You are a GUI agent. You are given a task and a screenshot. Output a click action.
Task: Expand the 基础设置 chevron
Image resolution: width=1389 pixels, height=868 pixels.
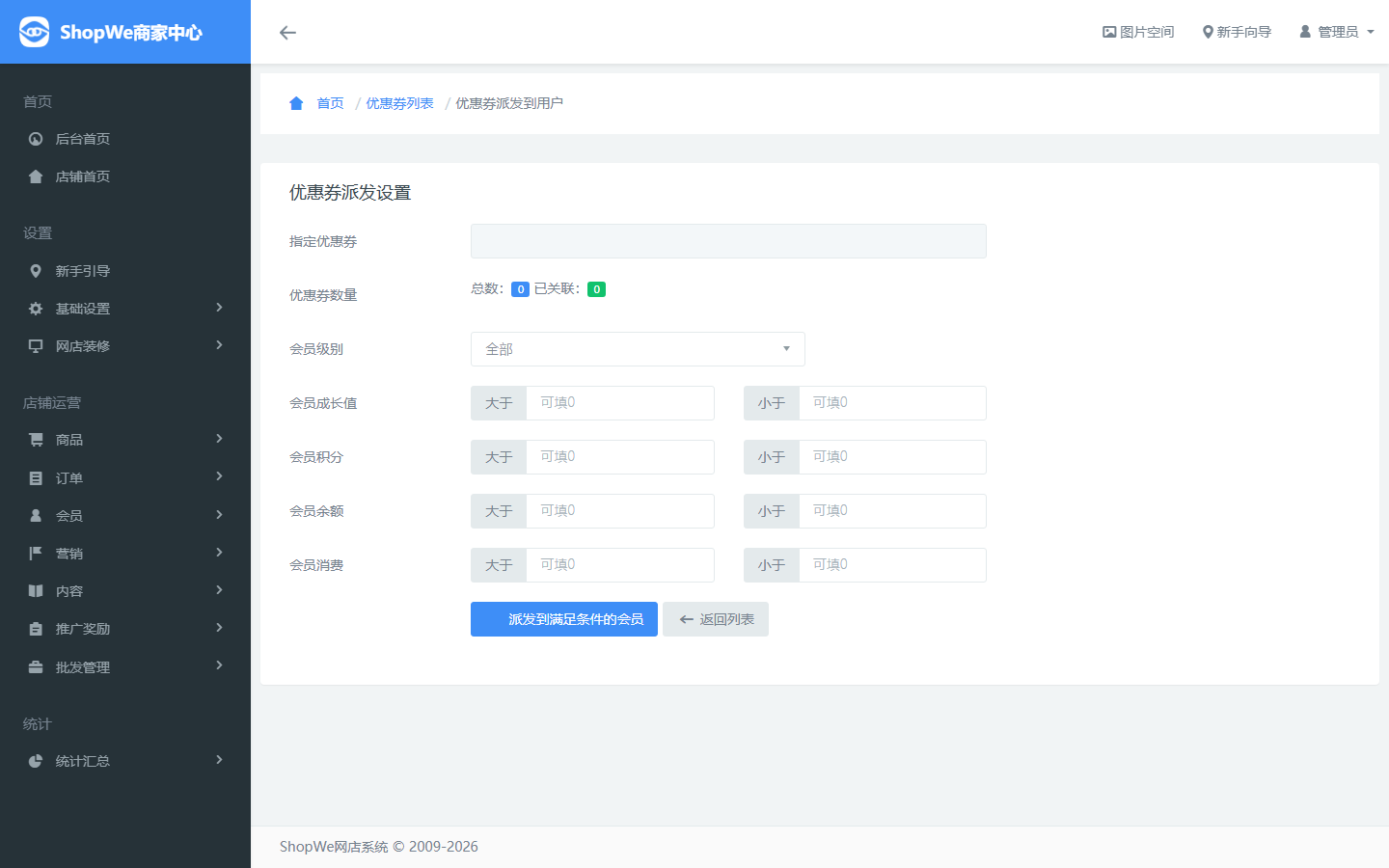(x=219, y=308)
